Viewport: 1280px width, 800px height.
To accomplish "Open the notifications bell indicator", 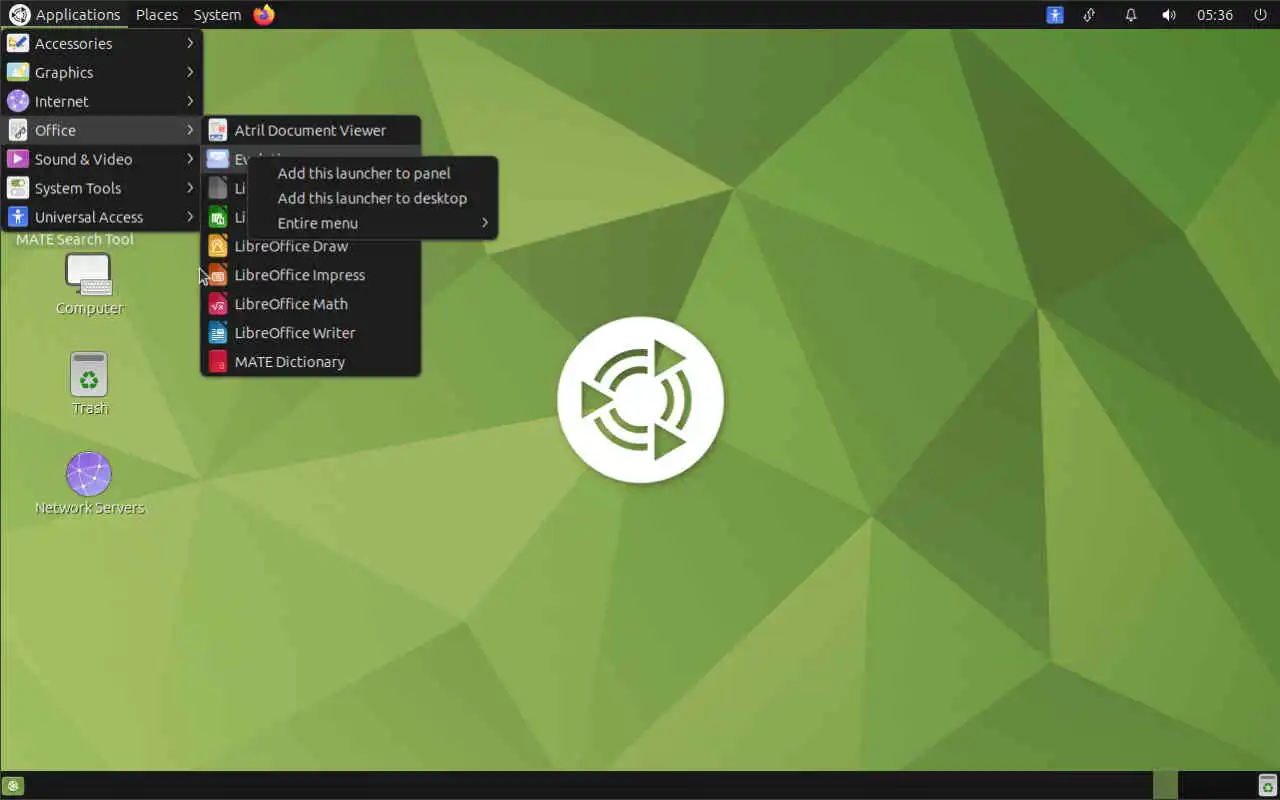I will [x=1131, y=14].
